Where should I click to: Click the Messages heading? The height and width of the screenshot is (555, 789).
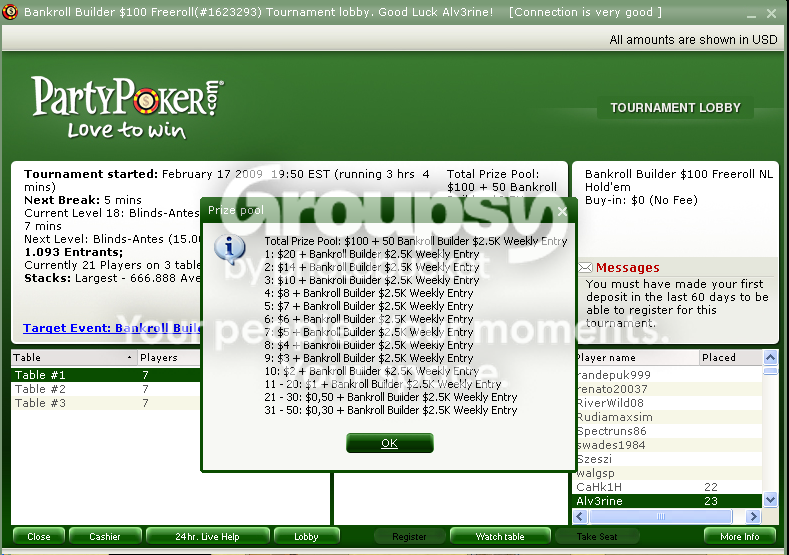point(627,267)
